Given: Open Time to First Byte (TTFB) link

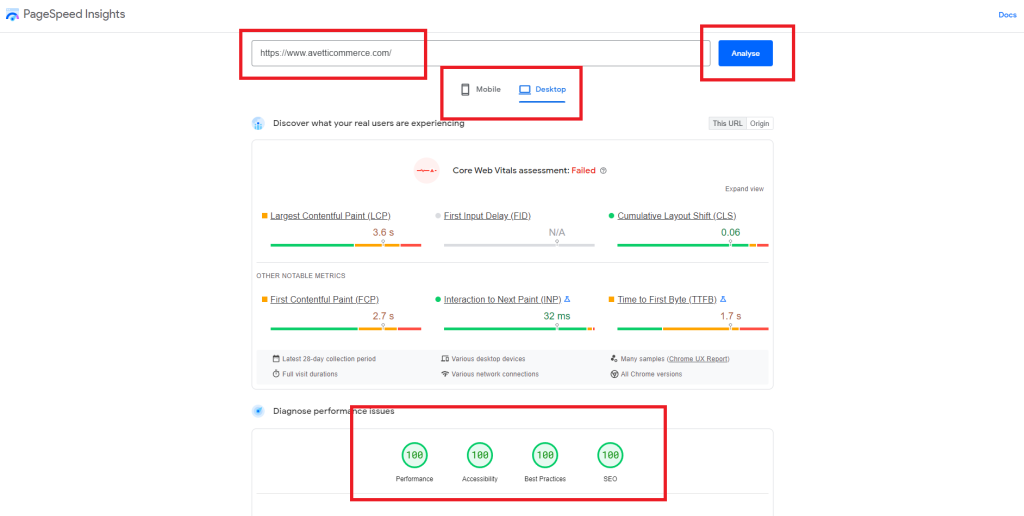Looking at the screenshot, I should click(x=667, y=299).
